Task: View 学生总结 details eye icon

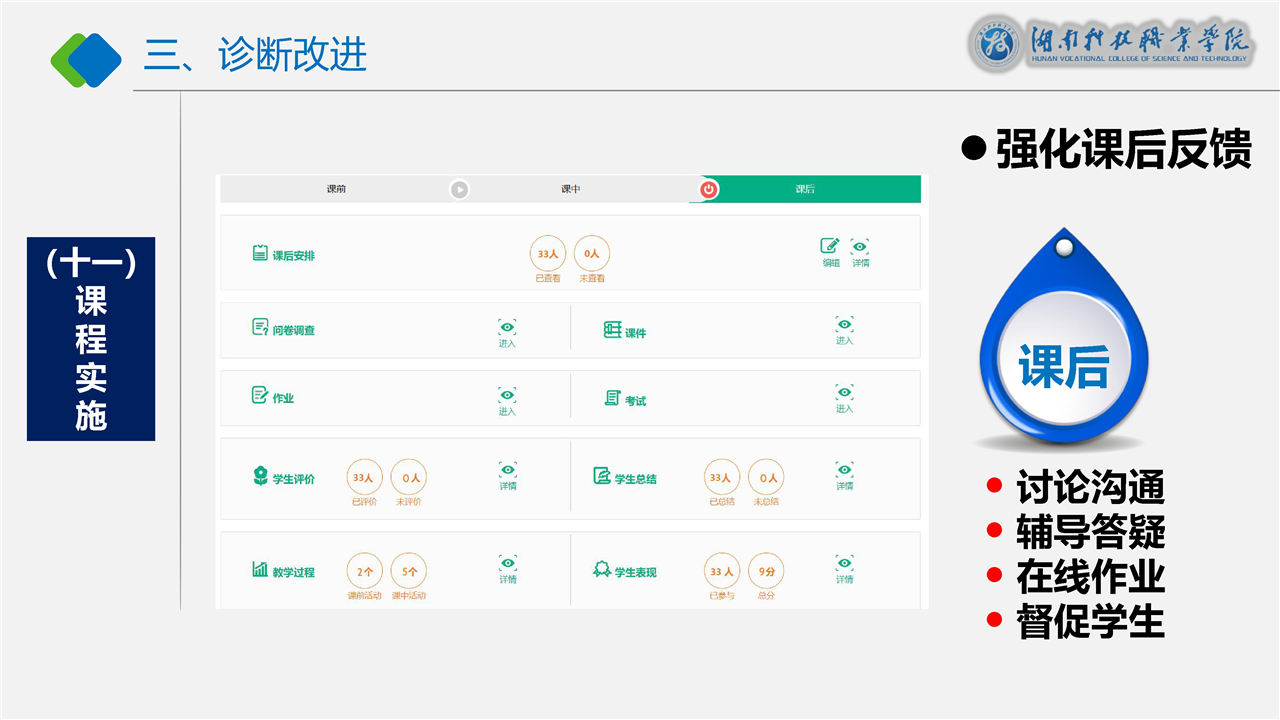Action: coord(845,471)
